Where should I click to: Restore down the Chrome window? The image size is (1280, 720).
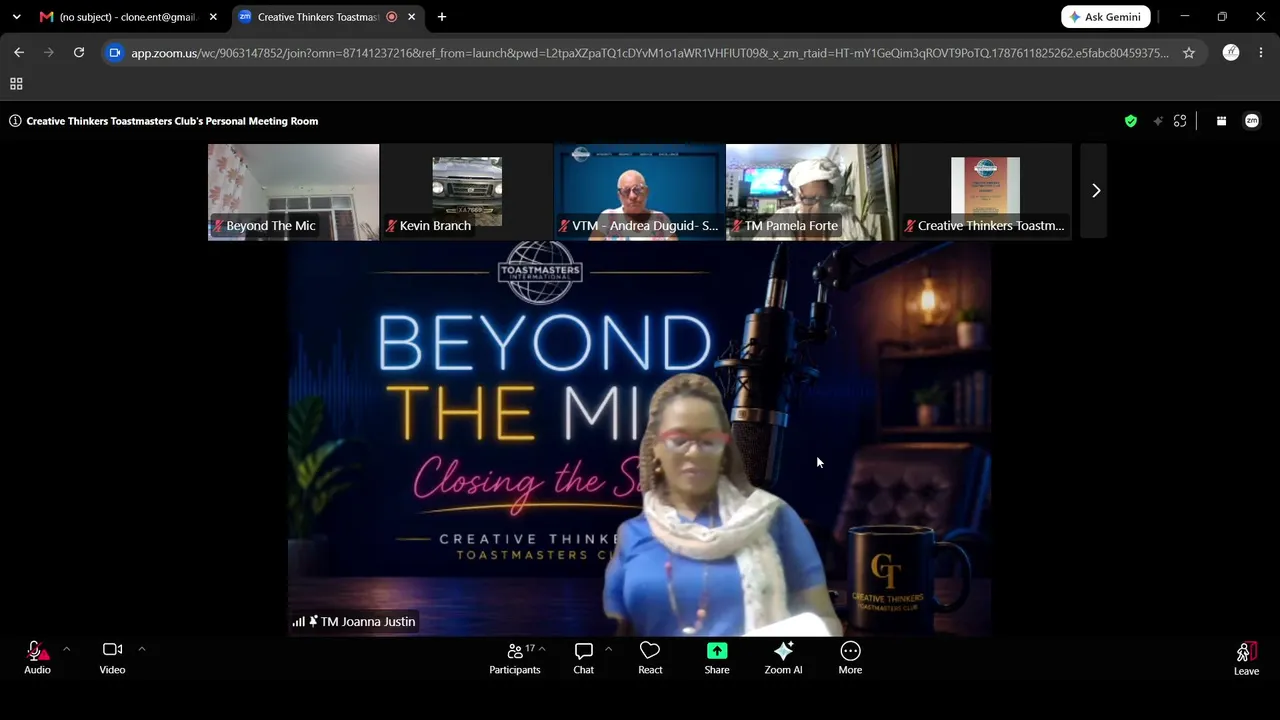coord(1222,17)
